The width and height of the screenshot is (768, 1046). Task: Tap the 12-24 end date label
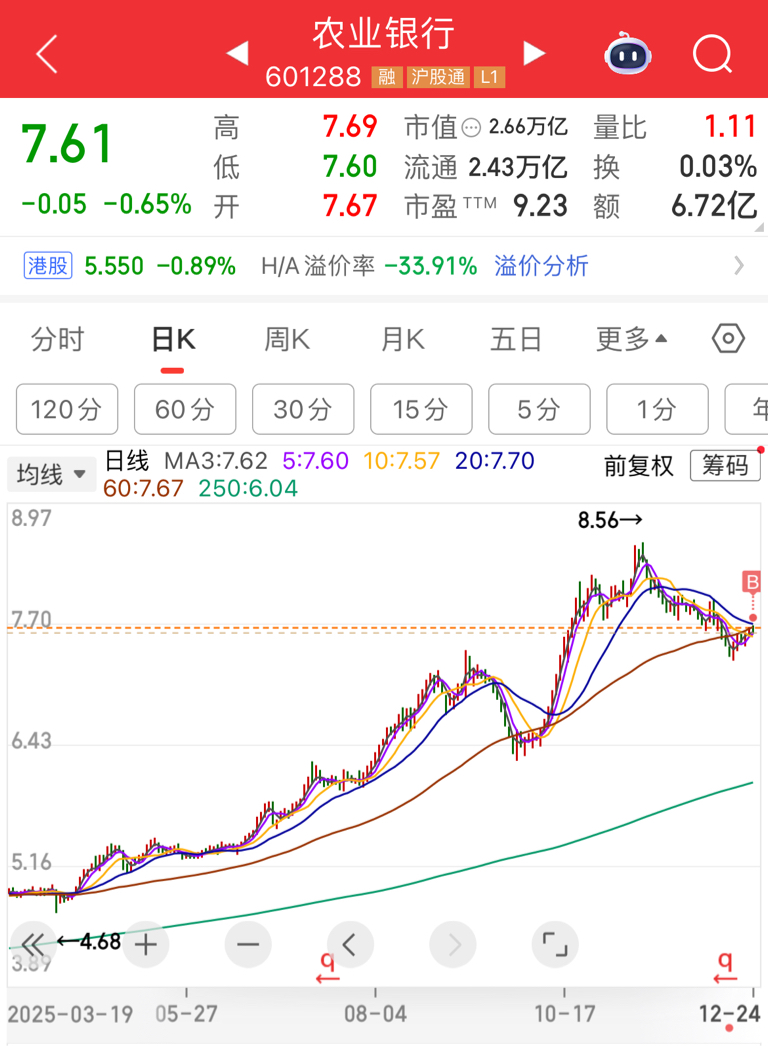pyautogui.click(x=729, y=1014)
